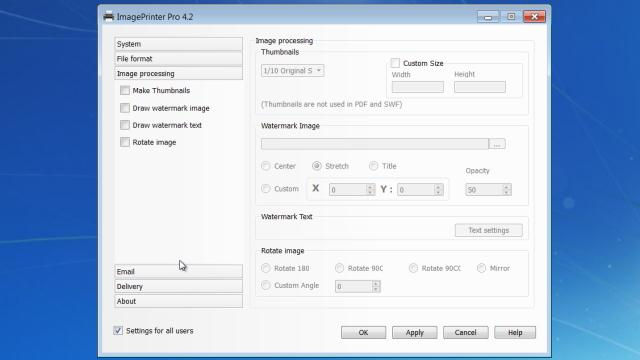This screenshot has width=640, height=360.
Task: Select Rotate 90C option
Action: [x=340, y=268]
